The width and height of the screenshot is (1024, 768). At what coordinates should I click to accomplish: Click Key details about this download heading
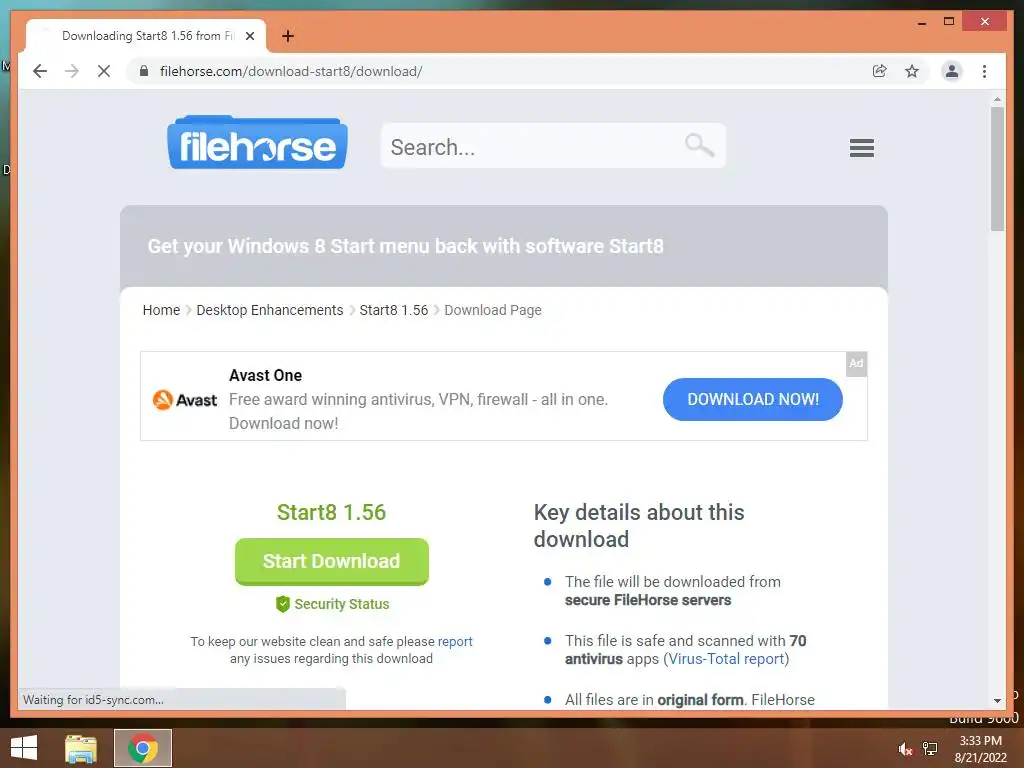[x=639, y=526]
